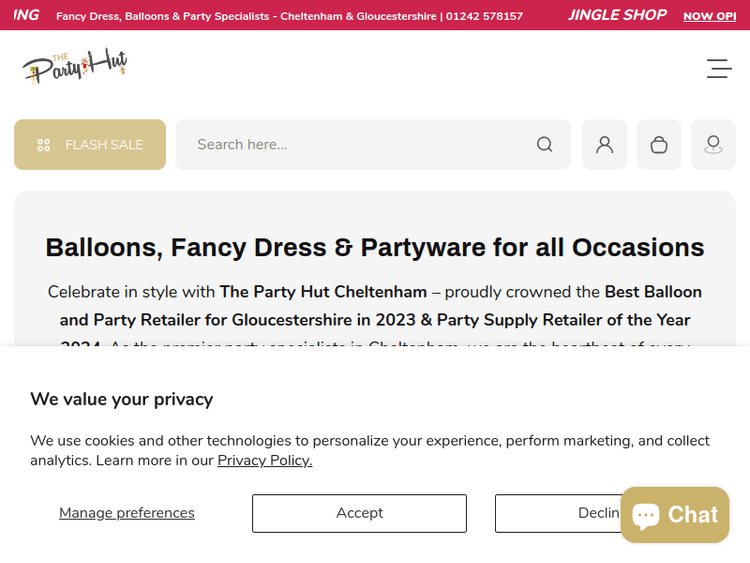Click the grid icon on Flash Sale

[x=43, y=145]
